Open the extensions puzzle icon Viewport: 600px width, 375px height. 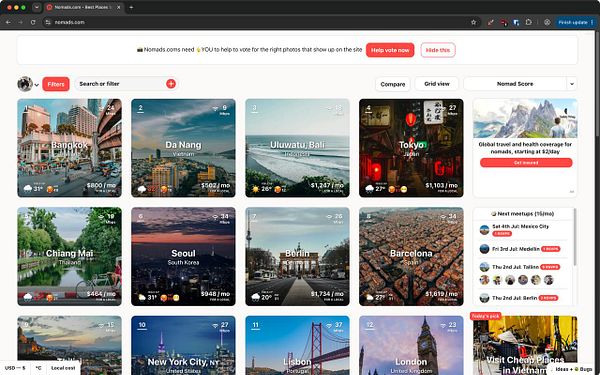click(x=529, y=22)
